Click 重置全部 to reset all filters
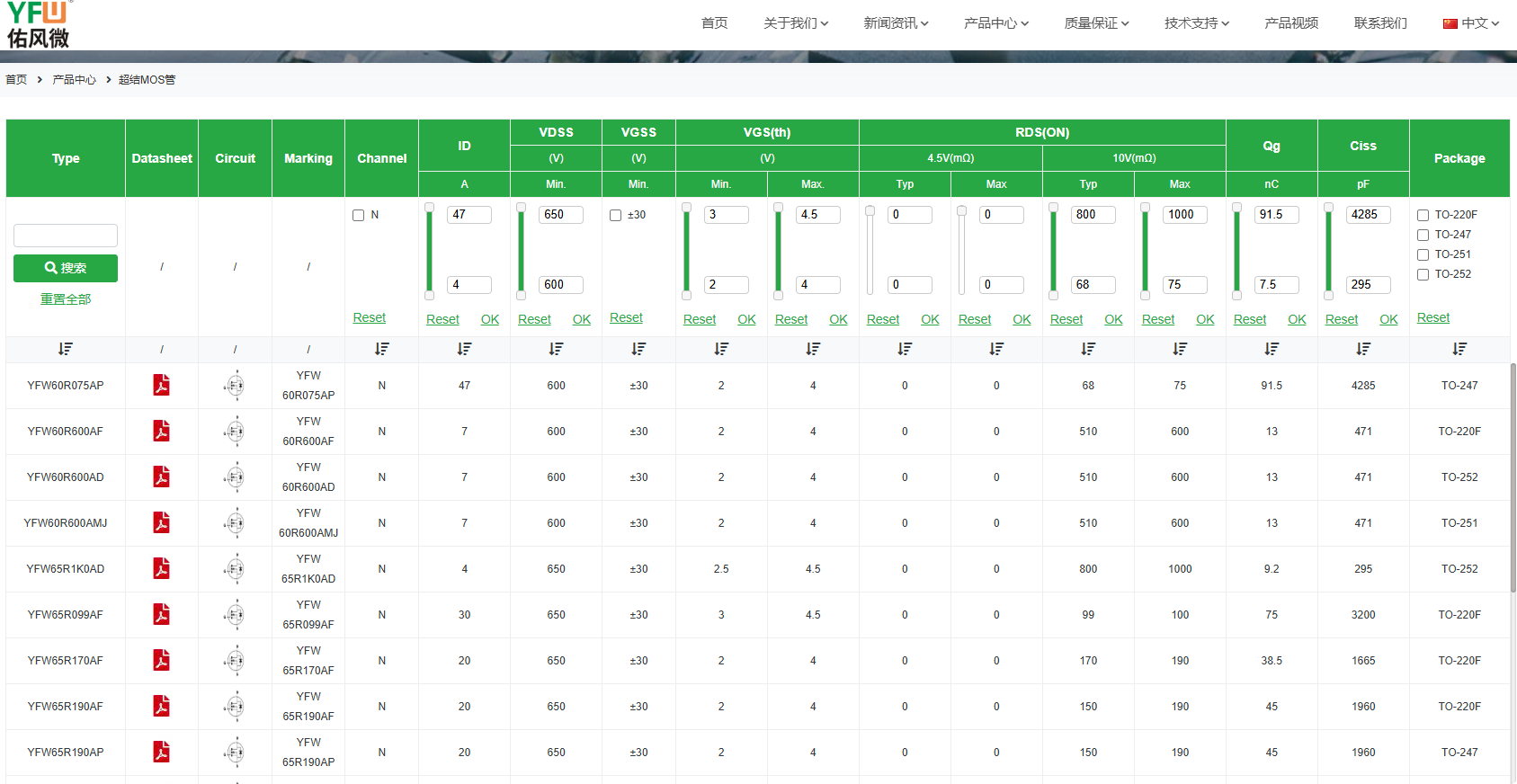Image resolution: width=1517 pixels, height=784 pixels. click(66, 299)
